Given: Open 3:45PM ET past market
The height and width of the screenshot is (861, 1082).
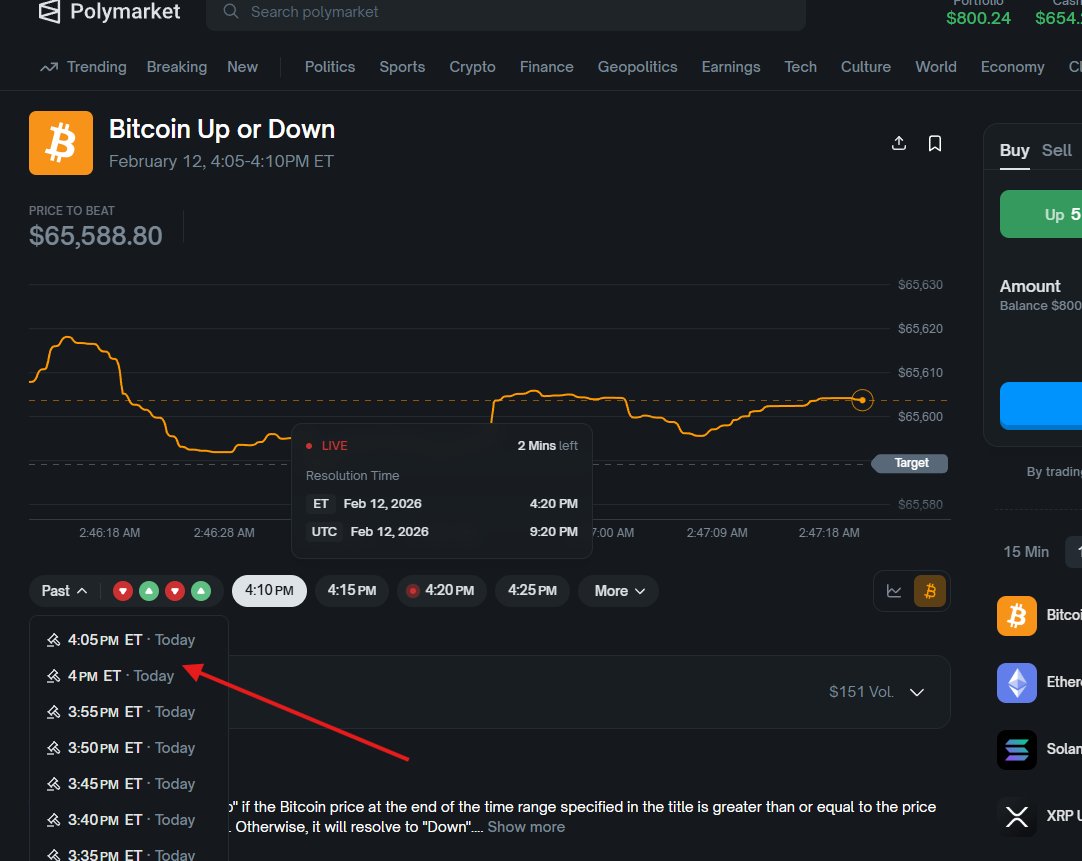Looking at the screenshot, I should [x=128, y=784].
